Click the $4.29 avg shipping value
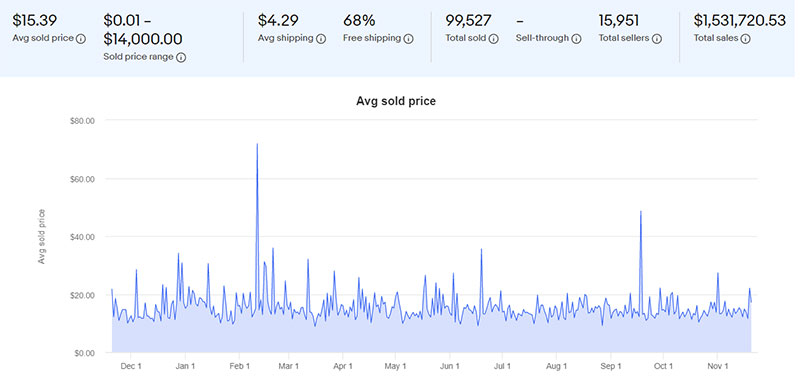This screenshot has height=387, width=800. click(x=277, y=21)
